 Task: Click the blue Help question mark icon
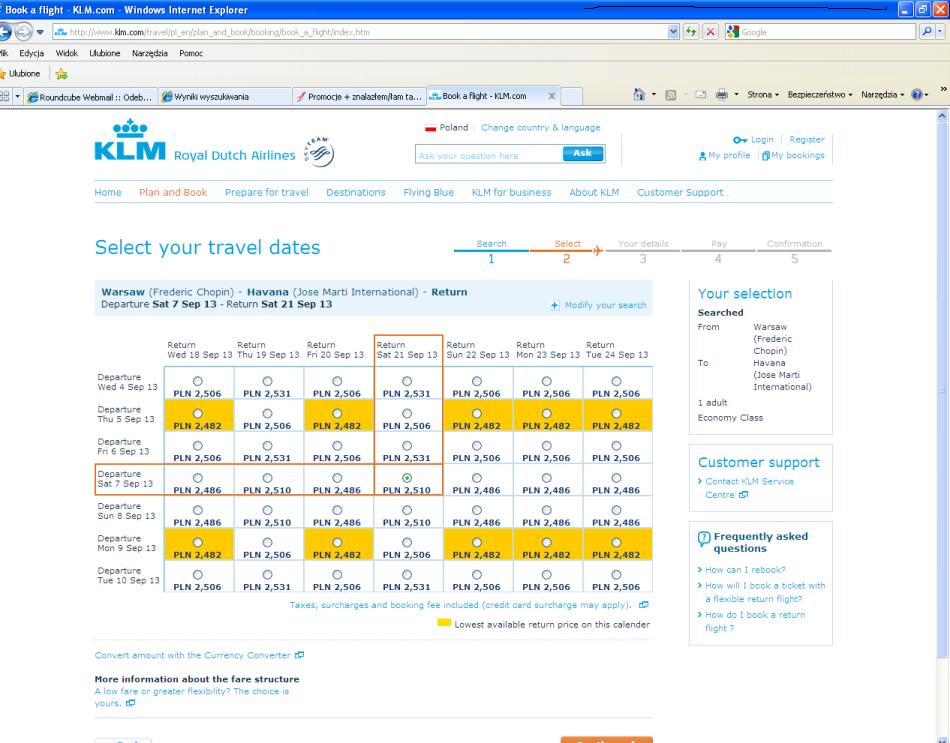[917, 95]
